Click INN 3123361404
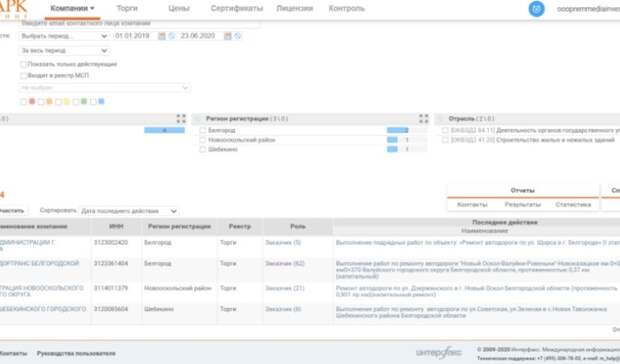 point(111,264)
